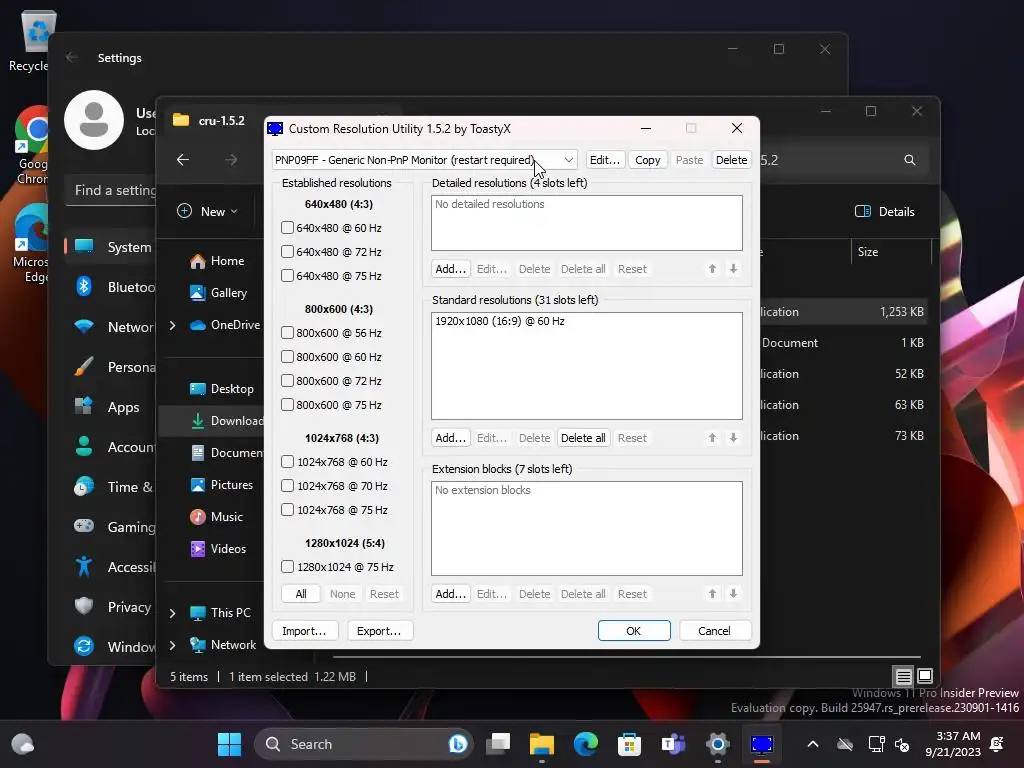Check 640x480 @ 75 Hz option
The image size is (1024, 768).
(x=287, y=276)
